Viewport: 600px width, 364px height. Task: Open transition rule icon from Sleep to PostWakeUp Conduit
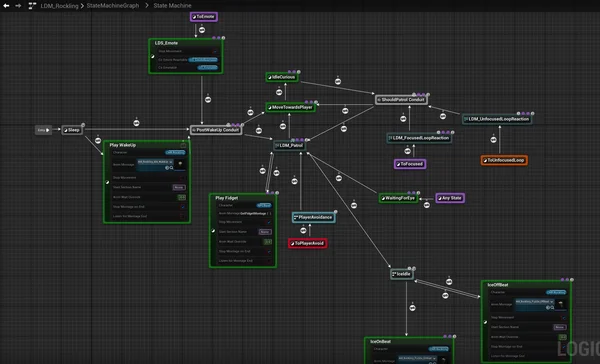click(136, 123)
